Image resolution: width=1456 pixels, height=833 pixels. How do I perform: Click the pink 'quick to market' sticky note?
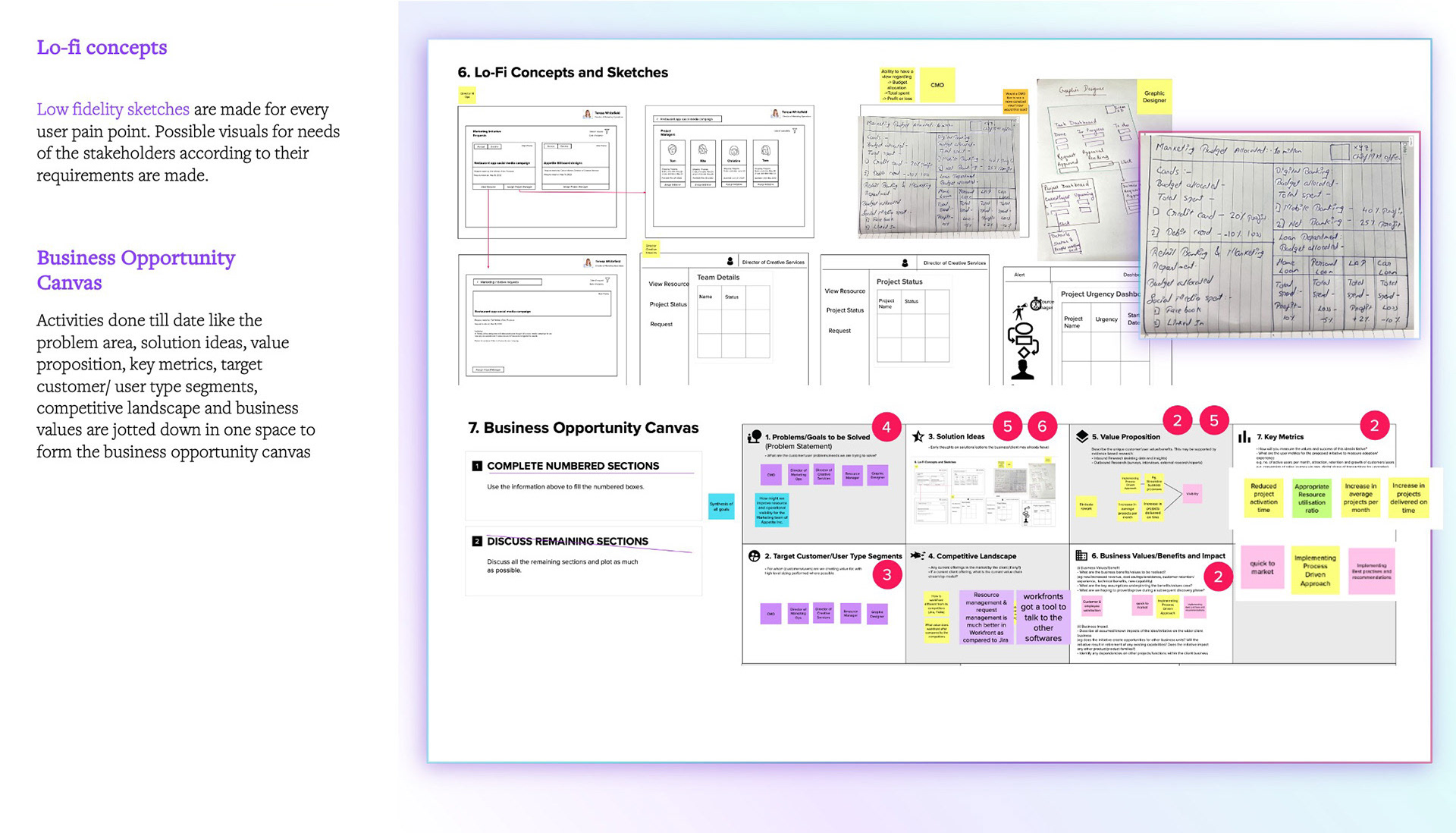pos(1262,567)
